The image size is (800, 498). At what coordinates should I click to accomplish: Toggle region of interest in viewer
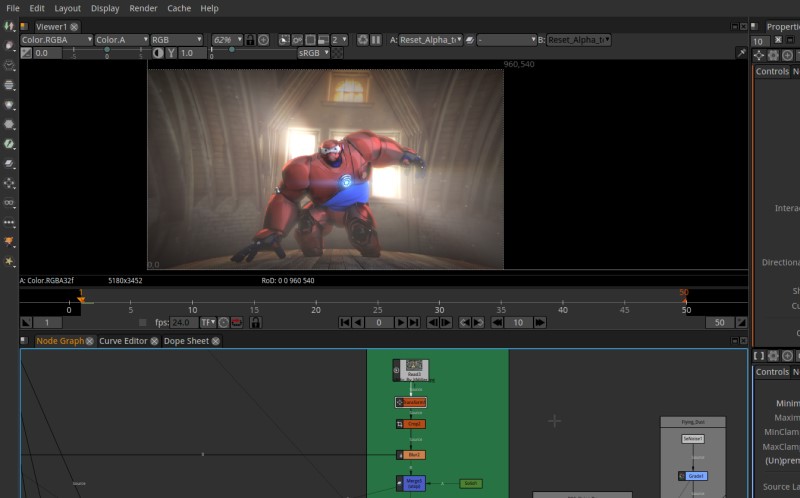[310, 40]
